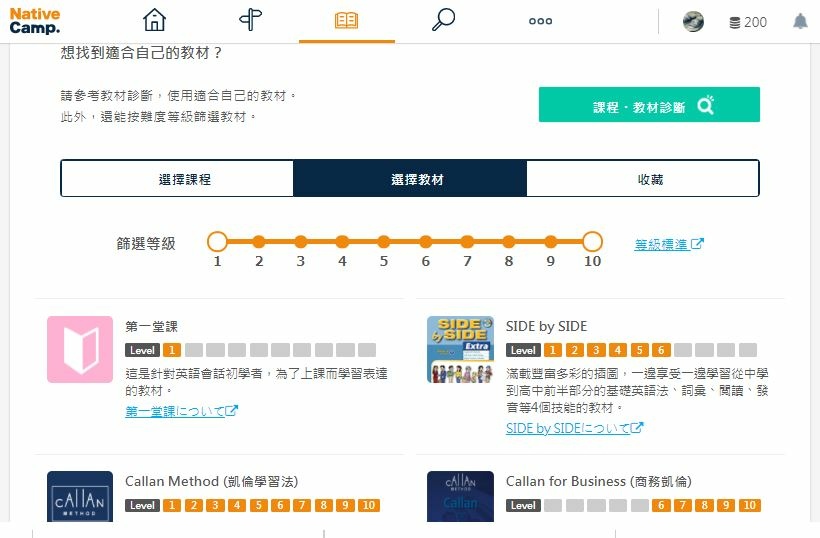Click the 第一堂課 description text
Image resolution: width=820 pixels, height=538 pixels.
point(256,382)
